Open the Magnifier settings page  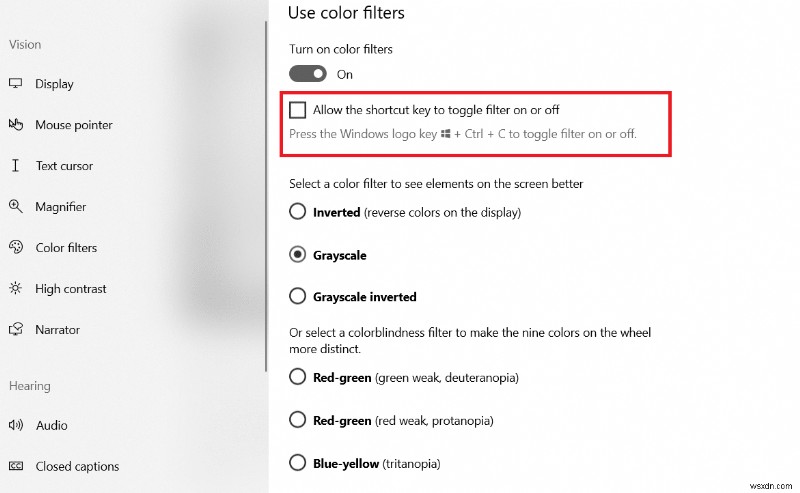coord(60,207)
